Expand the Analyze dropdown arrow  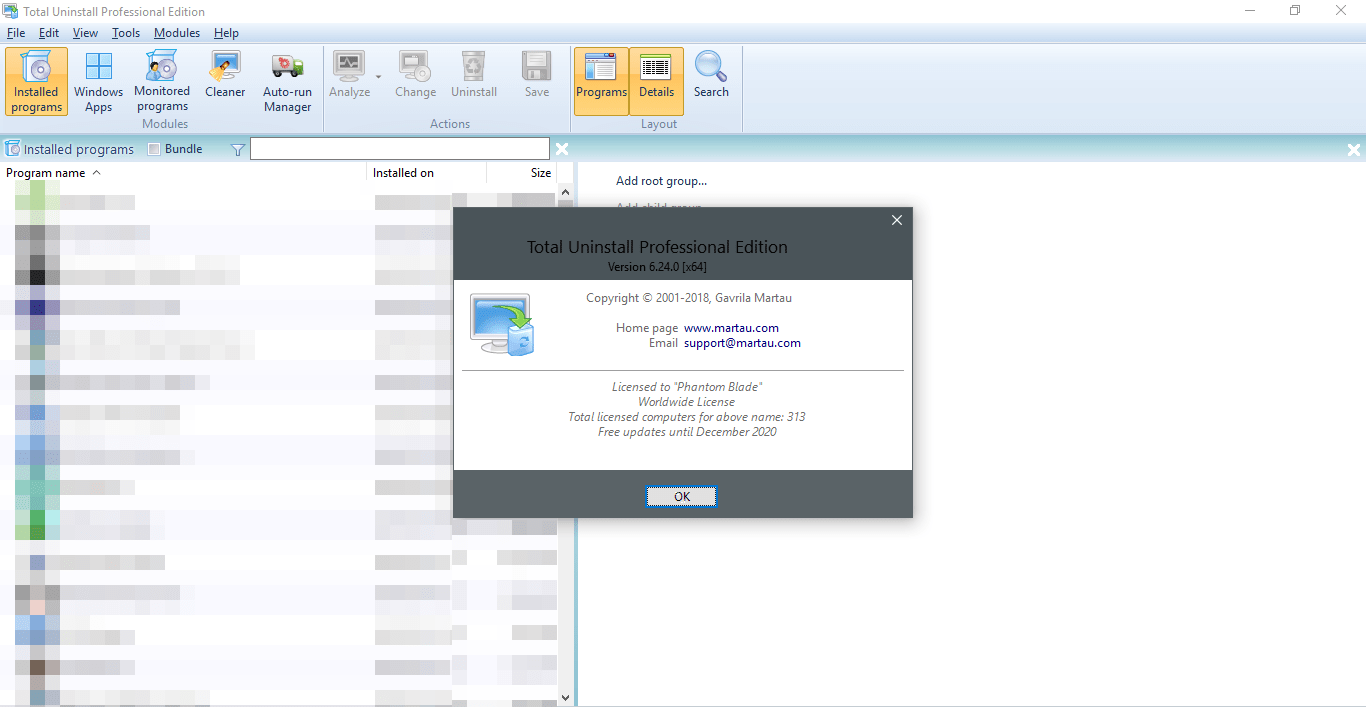pos(378,77)
